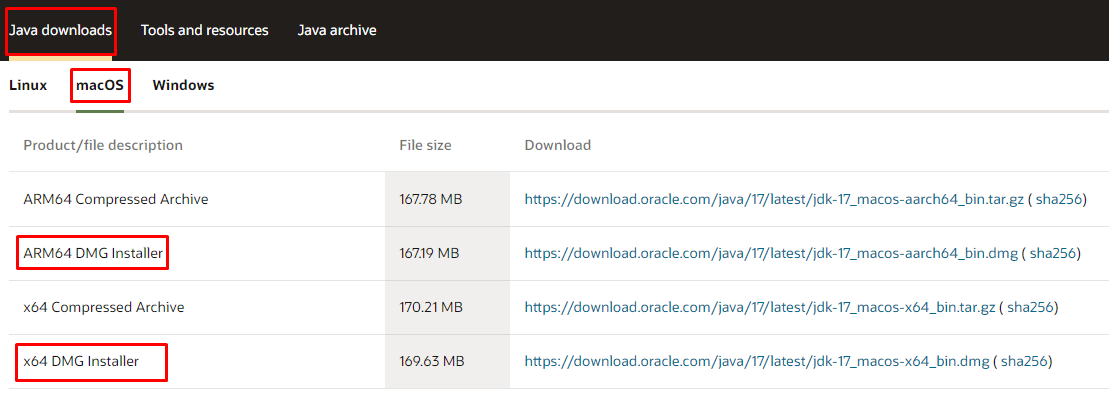Click the Download column header
Viewport: 1109px width, 414px height.
coord(557,145)
